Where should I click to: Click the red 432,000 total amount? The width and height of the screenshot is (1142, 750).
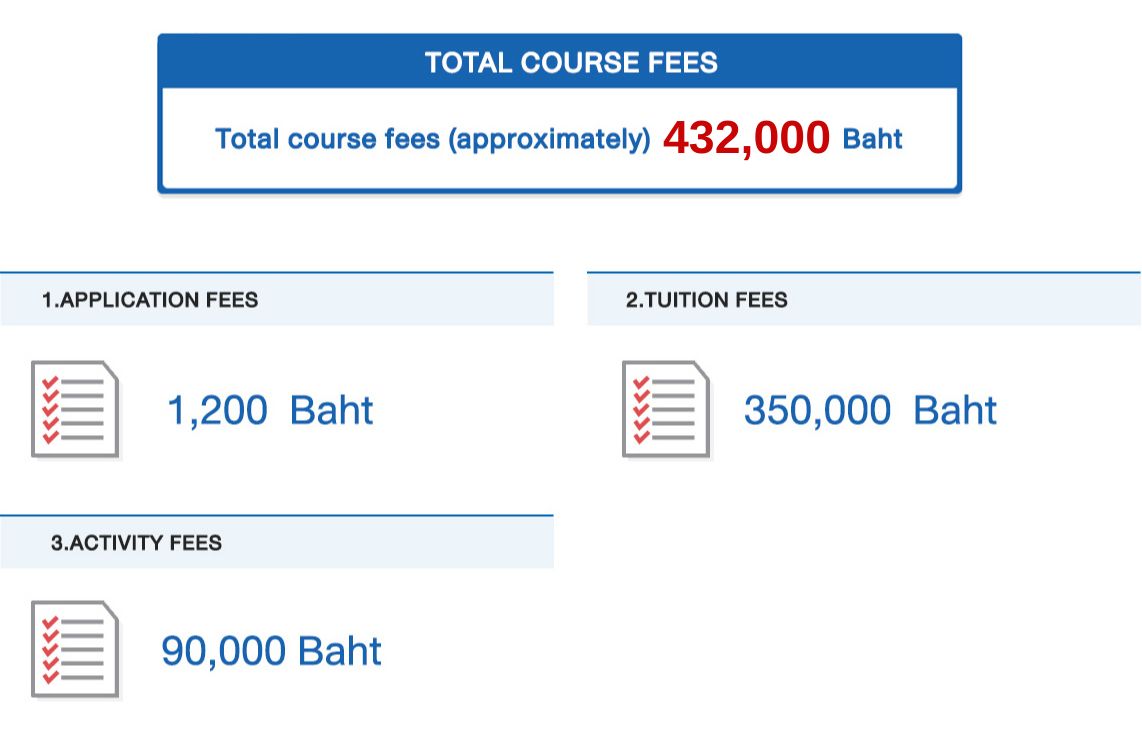coord(746,138)
